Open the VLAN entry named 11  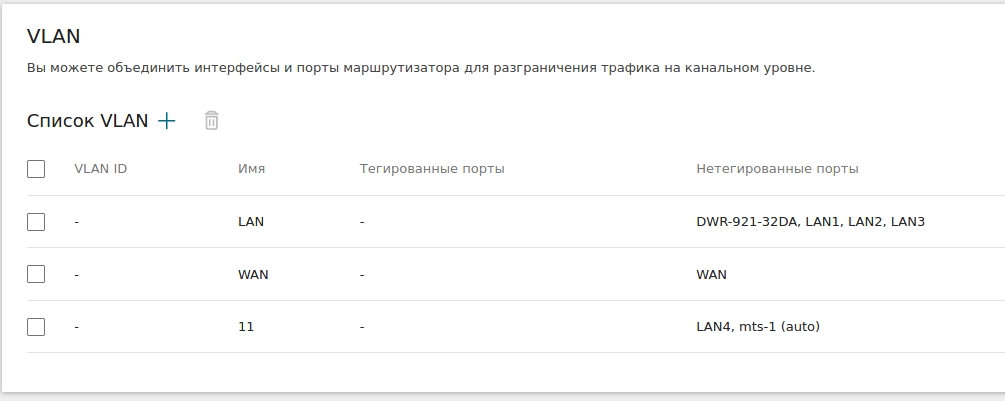tap(246, 326)
